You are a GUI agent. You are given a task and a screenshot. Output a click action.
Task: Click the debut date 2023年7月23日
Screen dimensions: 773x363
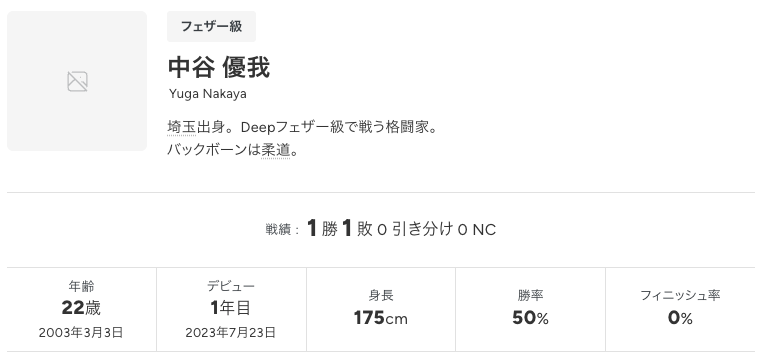(231, 333)
